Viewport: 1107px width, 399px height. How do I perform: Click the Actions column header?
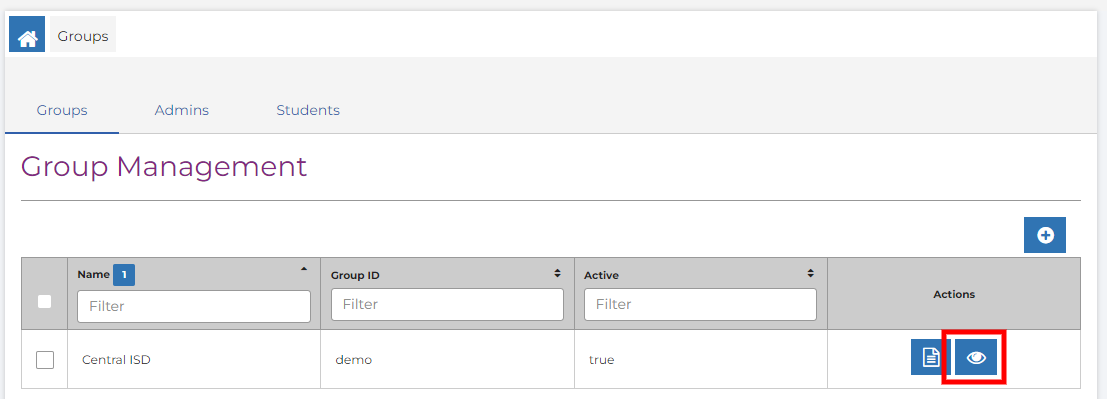(954, 294)
